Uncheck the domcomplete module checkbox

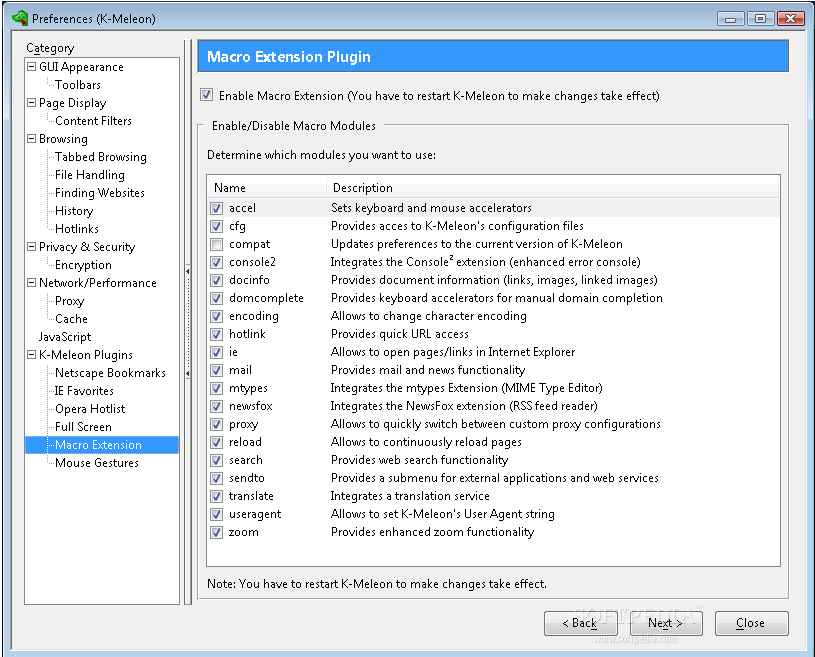[x=217, y=298]
